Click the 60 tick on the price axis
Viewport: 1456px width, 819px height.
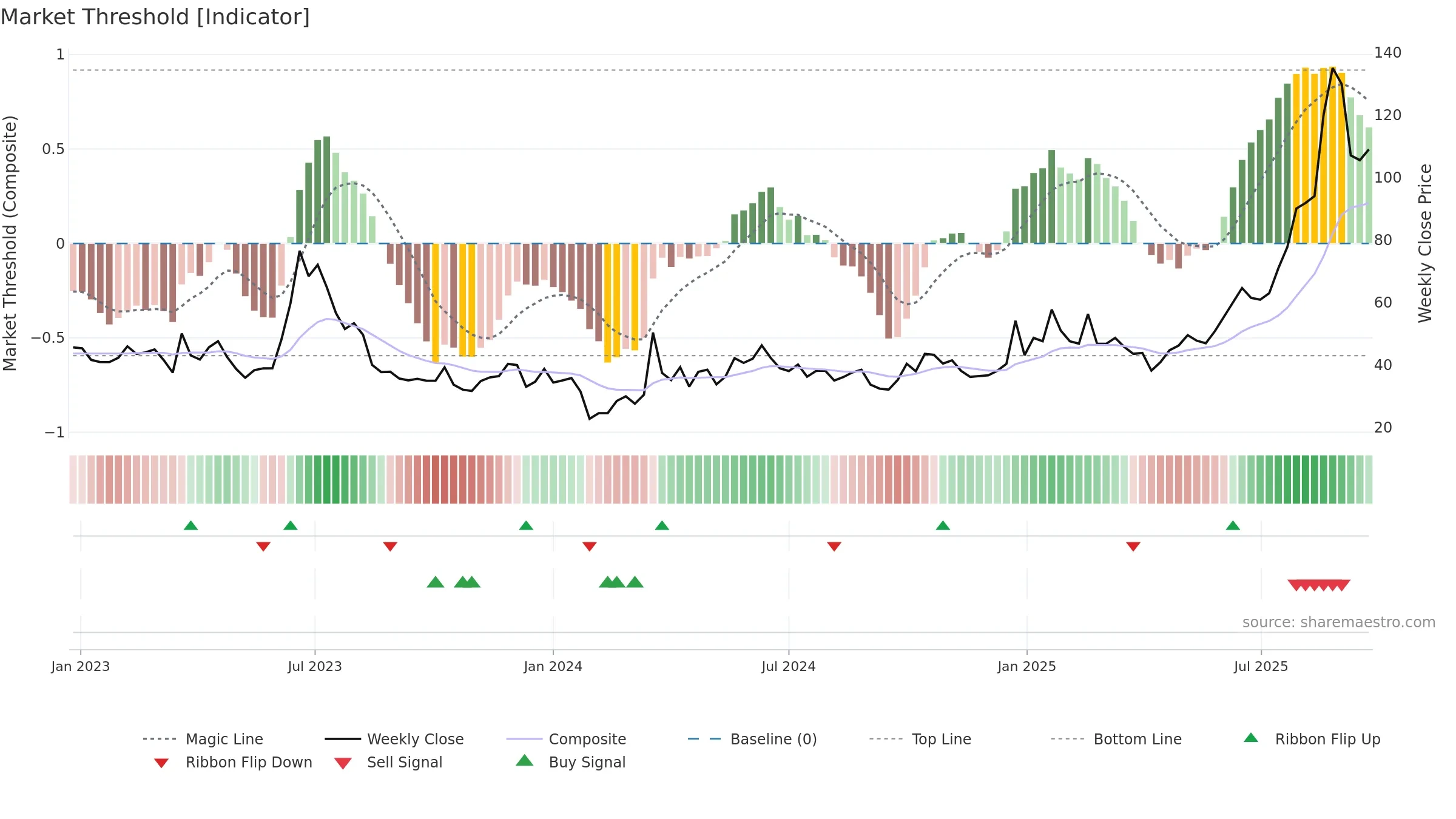pos(1383,303)
